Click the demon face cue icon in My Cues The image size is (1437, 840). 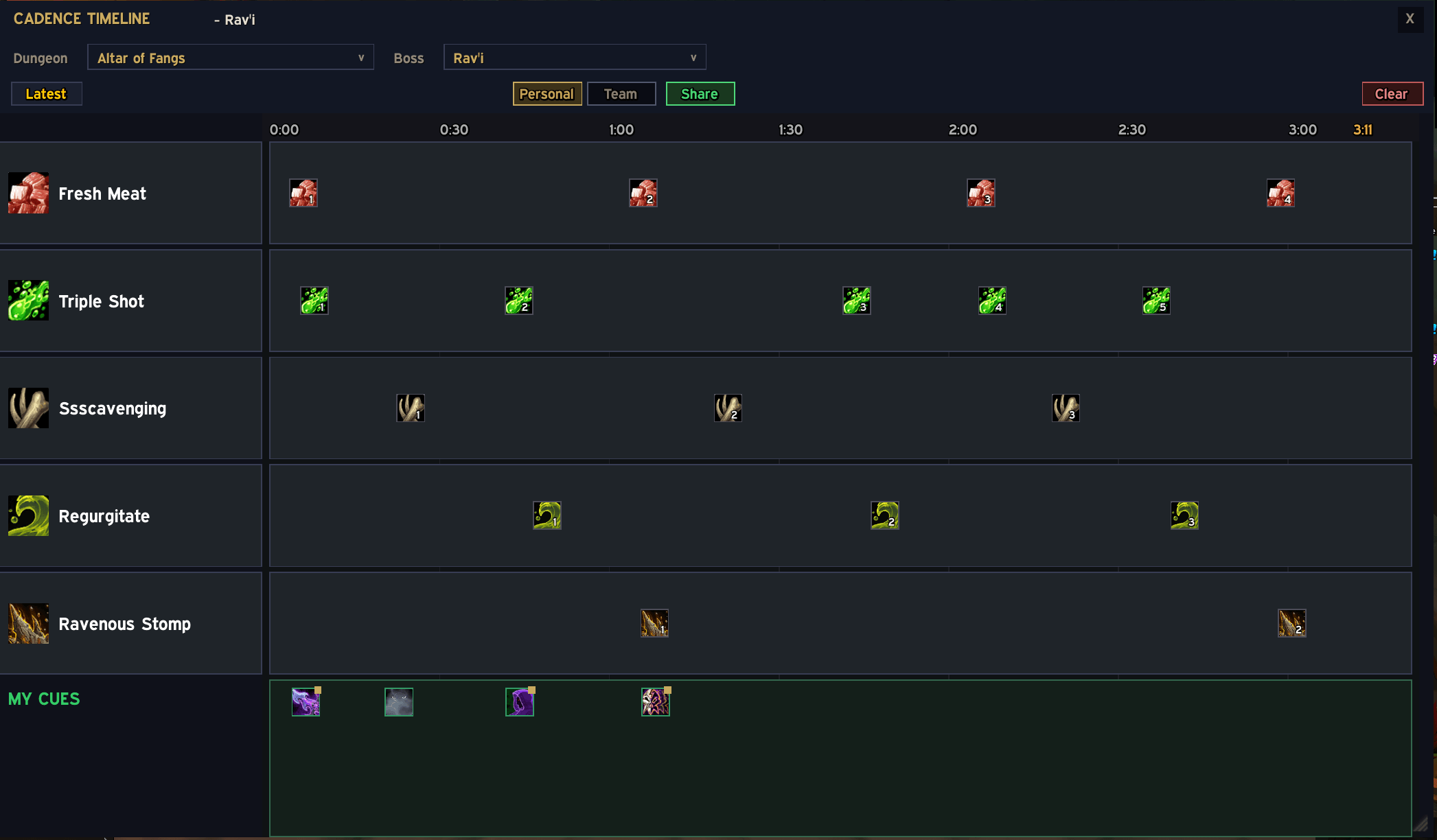tap(656, 702)
